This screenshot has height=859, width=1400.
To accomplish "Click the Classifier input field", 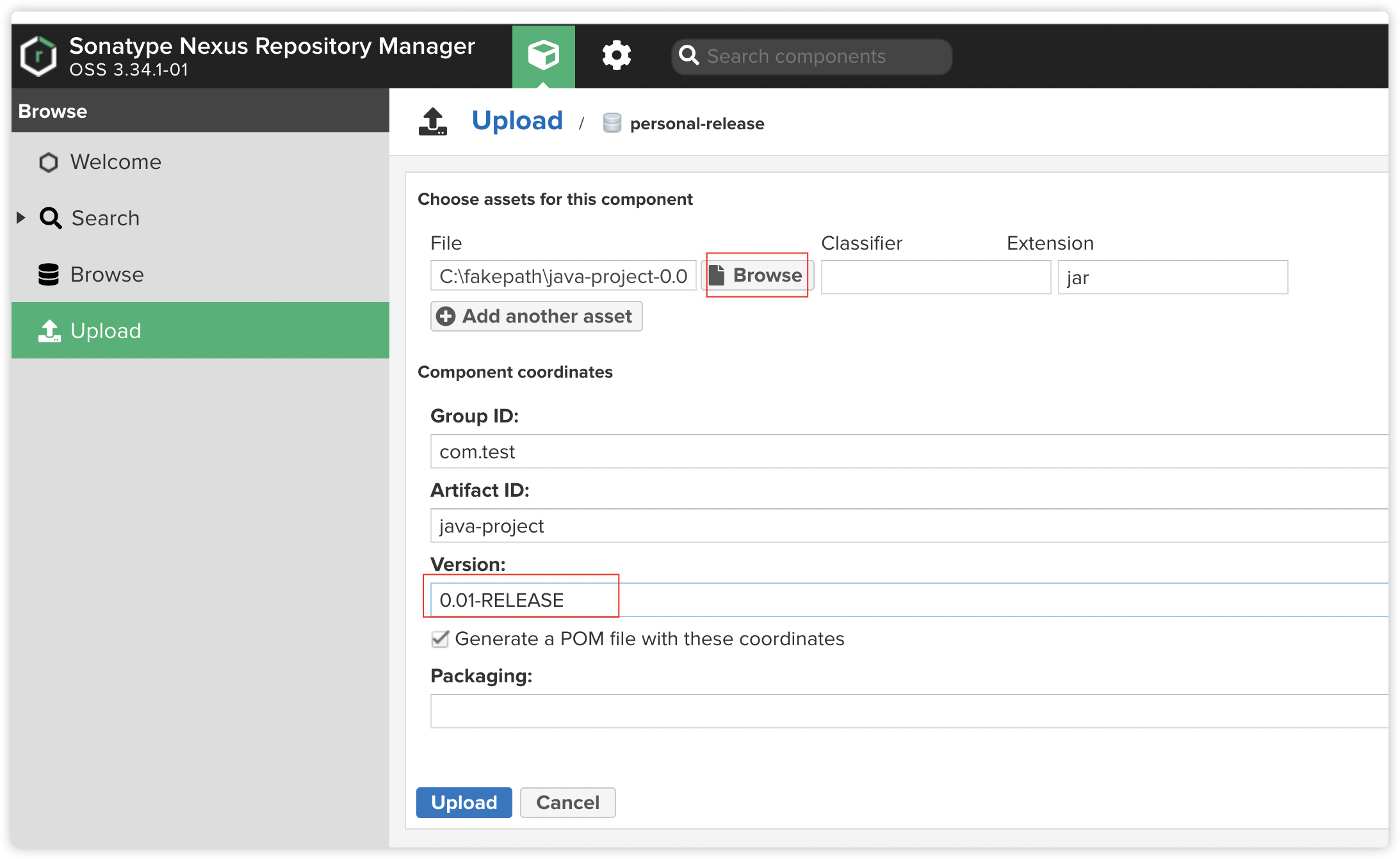I will pos(936,277).
